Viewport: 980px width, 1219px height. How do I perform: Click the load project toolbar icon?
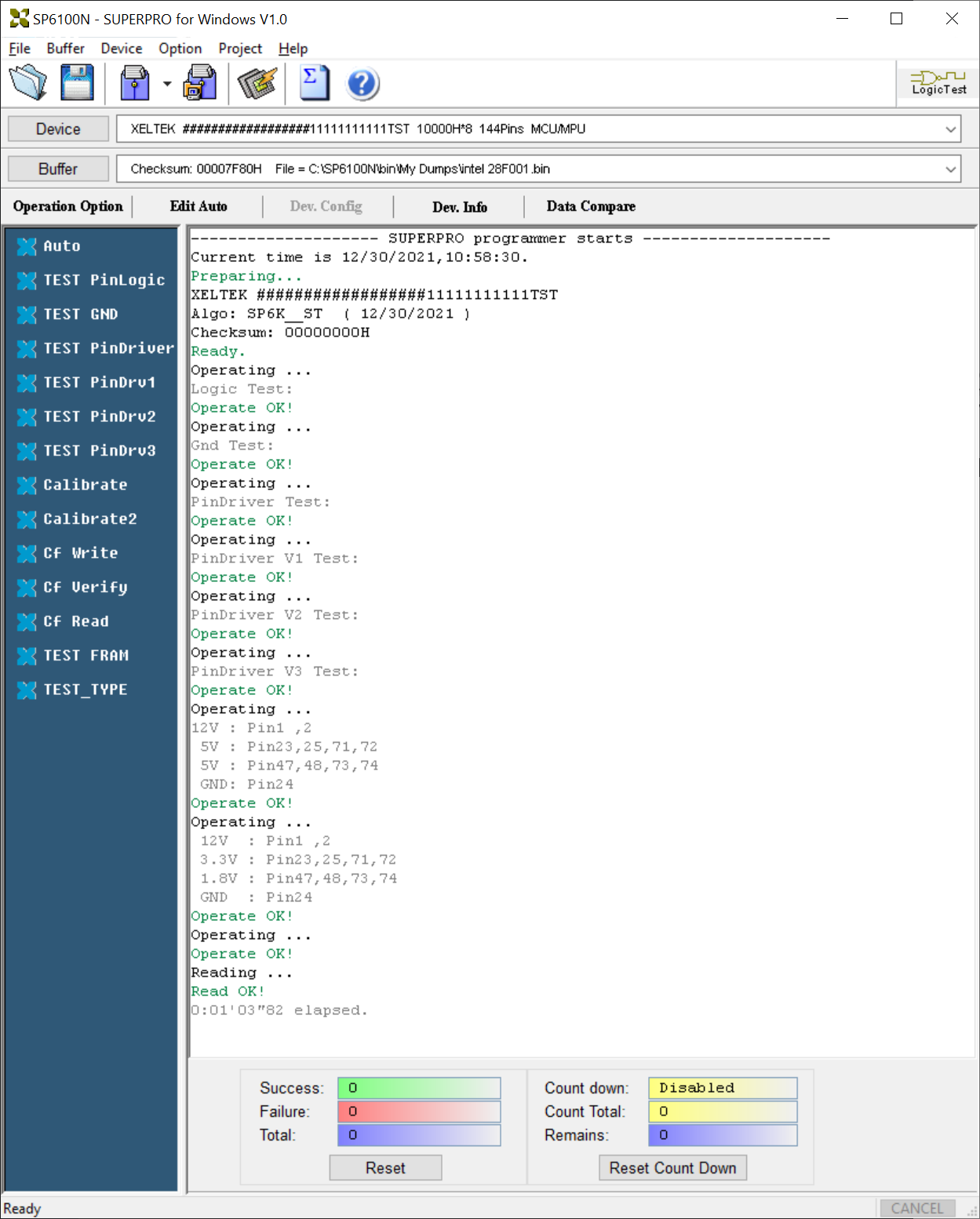135,82
